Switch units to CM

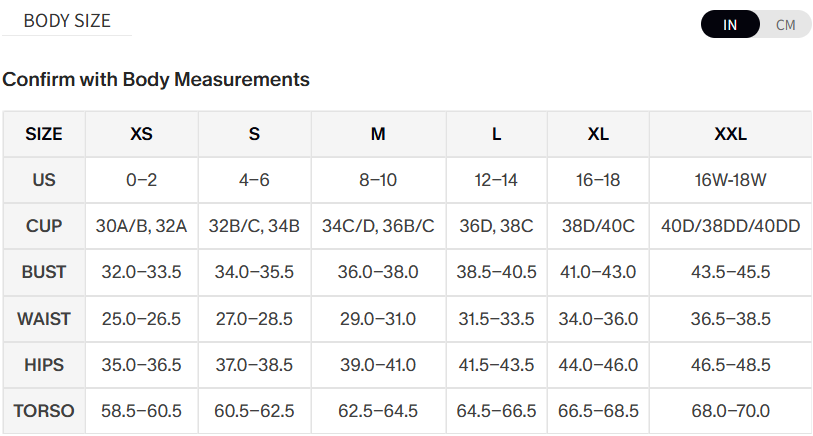(x=785, y=25)
